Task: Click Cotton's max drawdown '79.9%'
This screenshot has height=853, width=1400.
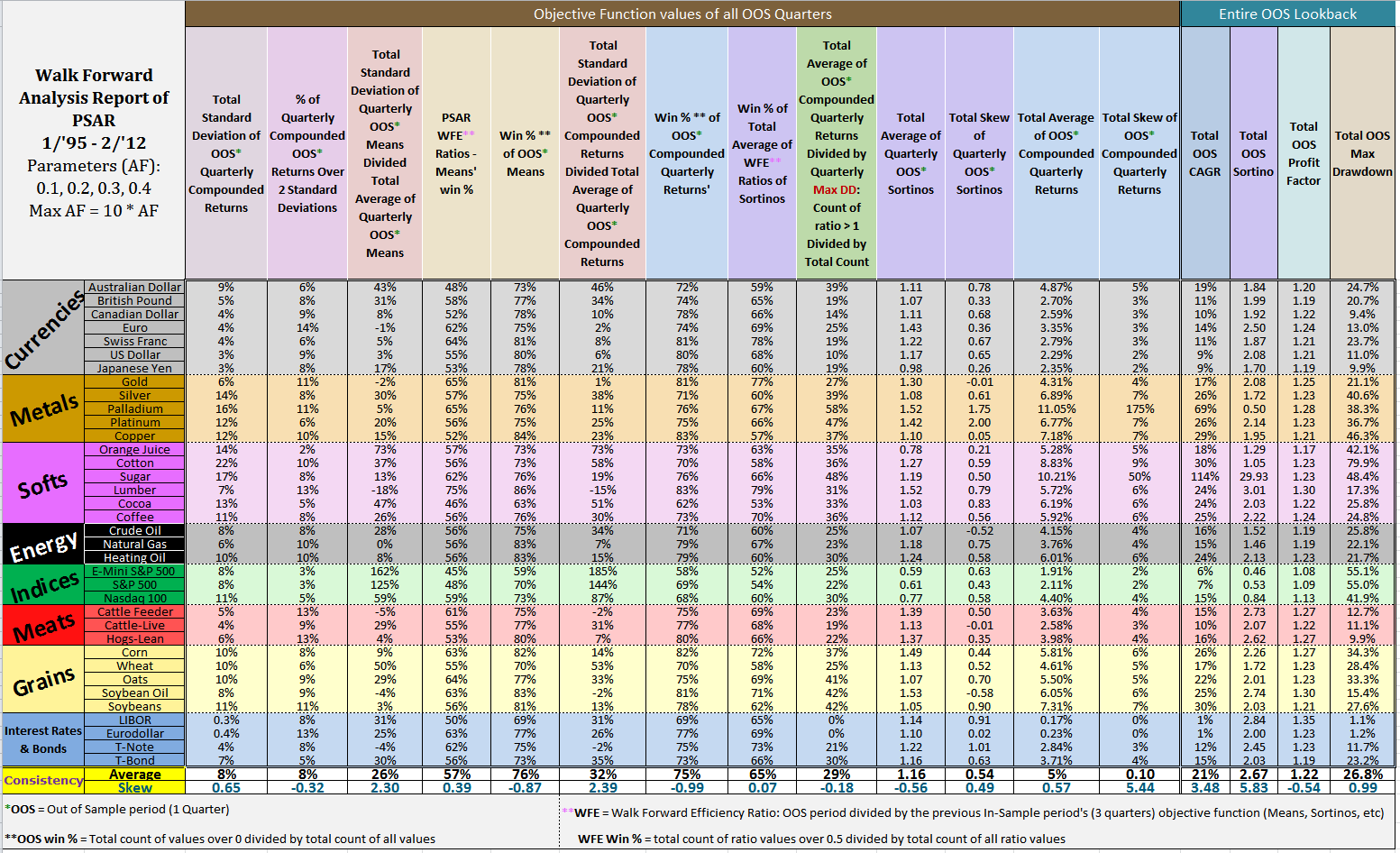Action: coord(1362,463)
